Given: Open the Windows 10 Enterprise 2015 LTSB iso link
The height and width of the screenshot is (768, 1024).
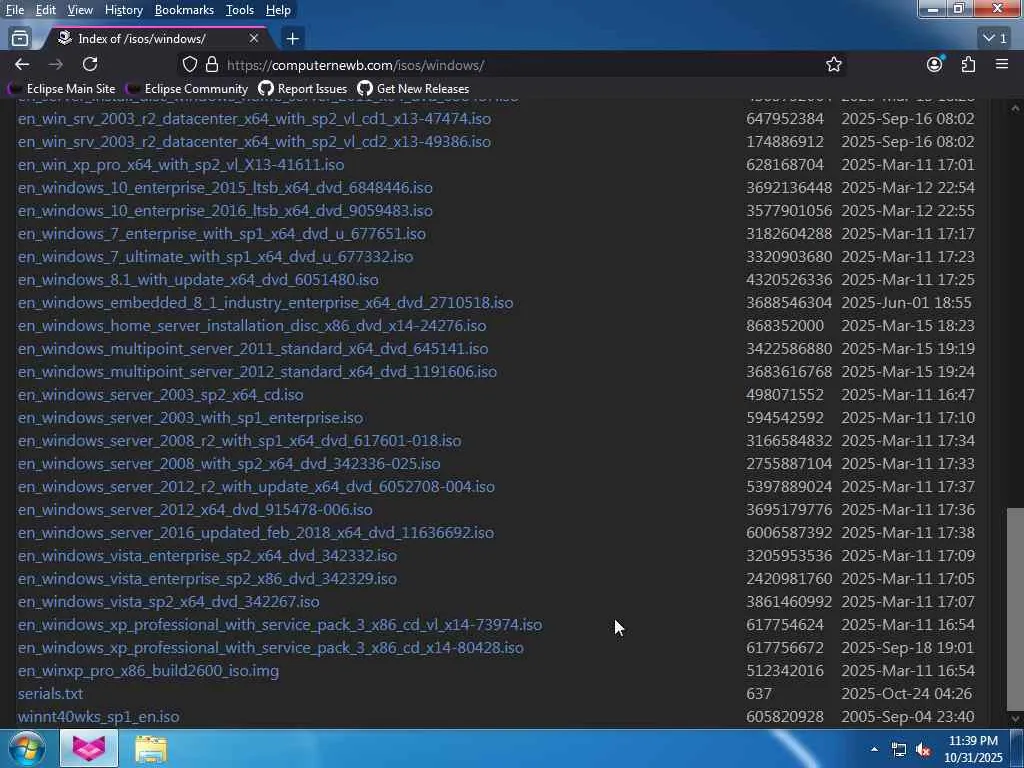Looking at the screenshot, I should pos(225,187).
